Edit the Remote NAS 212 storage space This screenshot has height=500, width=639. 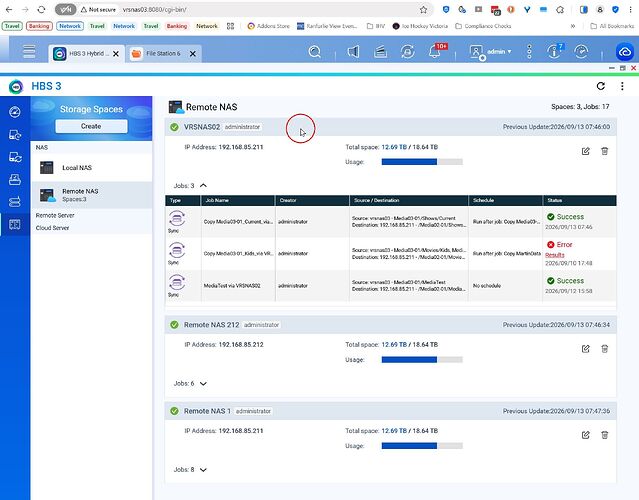(586, 349)
